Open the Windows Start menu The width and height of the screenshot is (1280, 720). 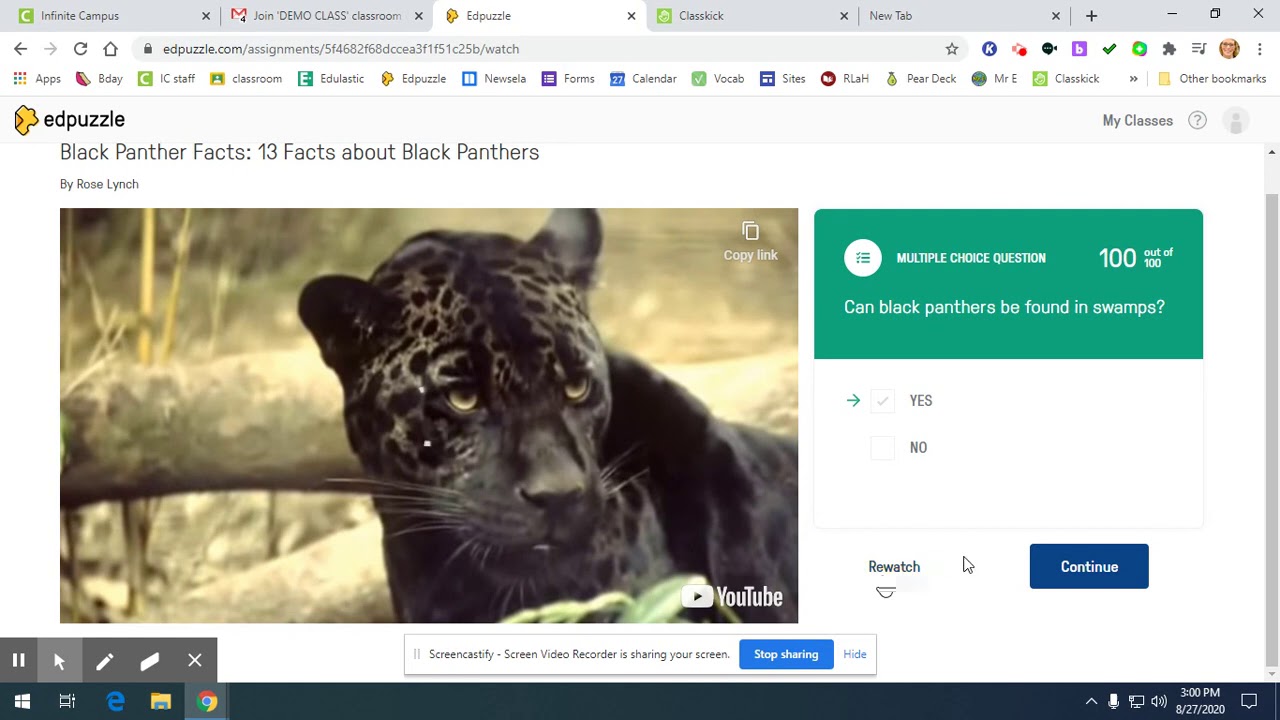[22, 701]
